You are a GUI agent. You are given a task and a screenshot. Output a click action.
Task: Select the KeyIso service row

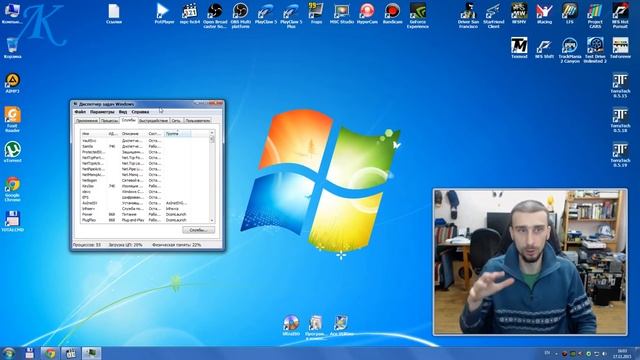145,186
